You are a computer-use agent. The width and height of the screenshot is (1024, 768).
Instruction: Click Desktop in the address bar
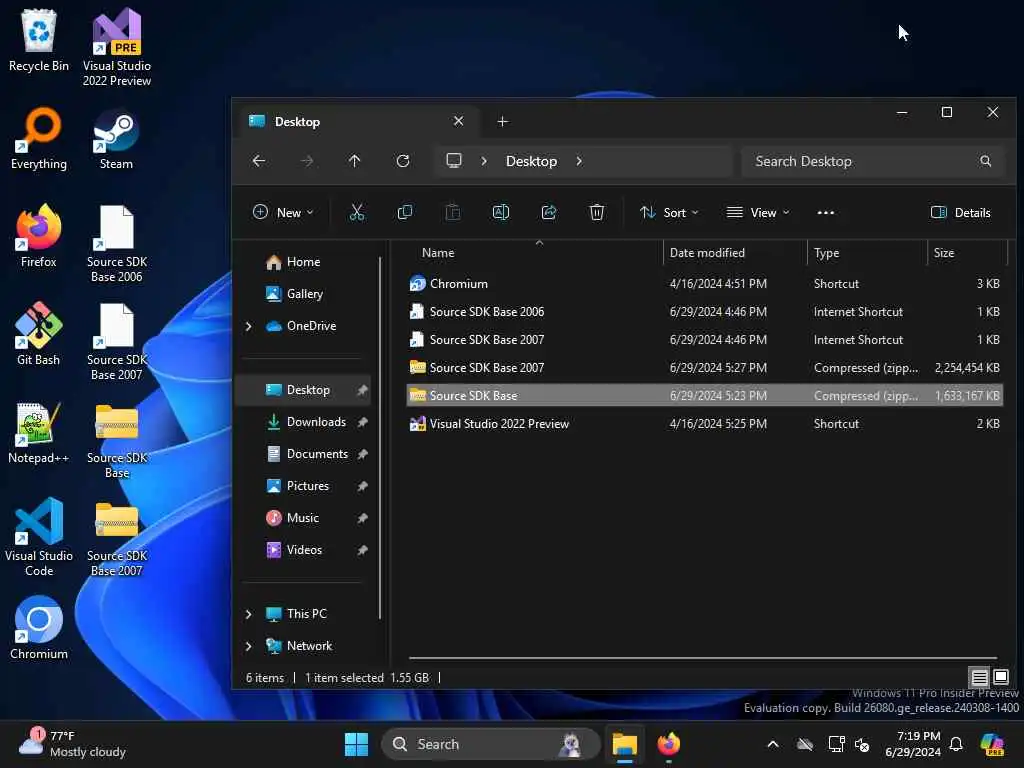click(x=531, y=161)
